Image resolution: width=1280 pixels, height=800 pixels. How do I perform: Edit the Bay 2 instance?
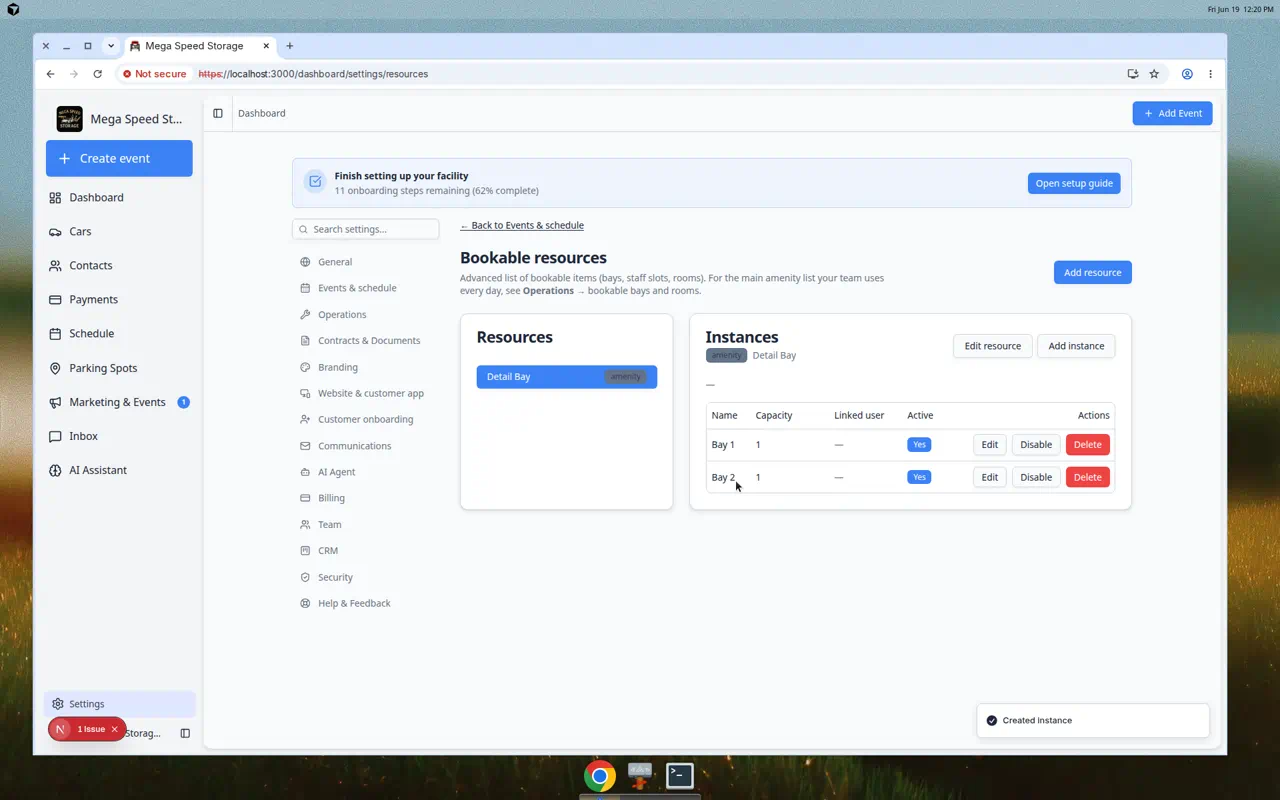[x=989, y=477]
